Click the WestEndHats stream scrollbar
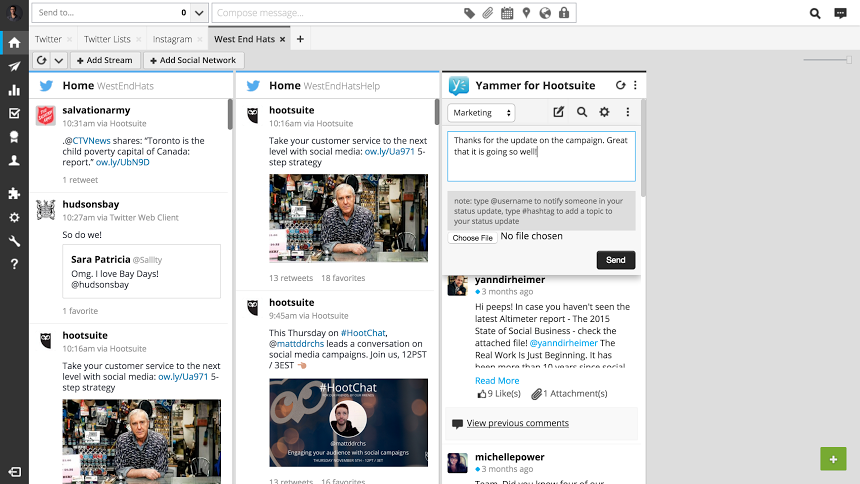 [x=230, y=114]
